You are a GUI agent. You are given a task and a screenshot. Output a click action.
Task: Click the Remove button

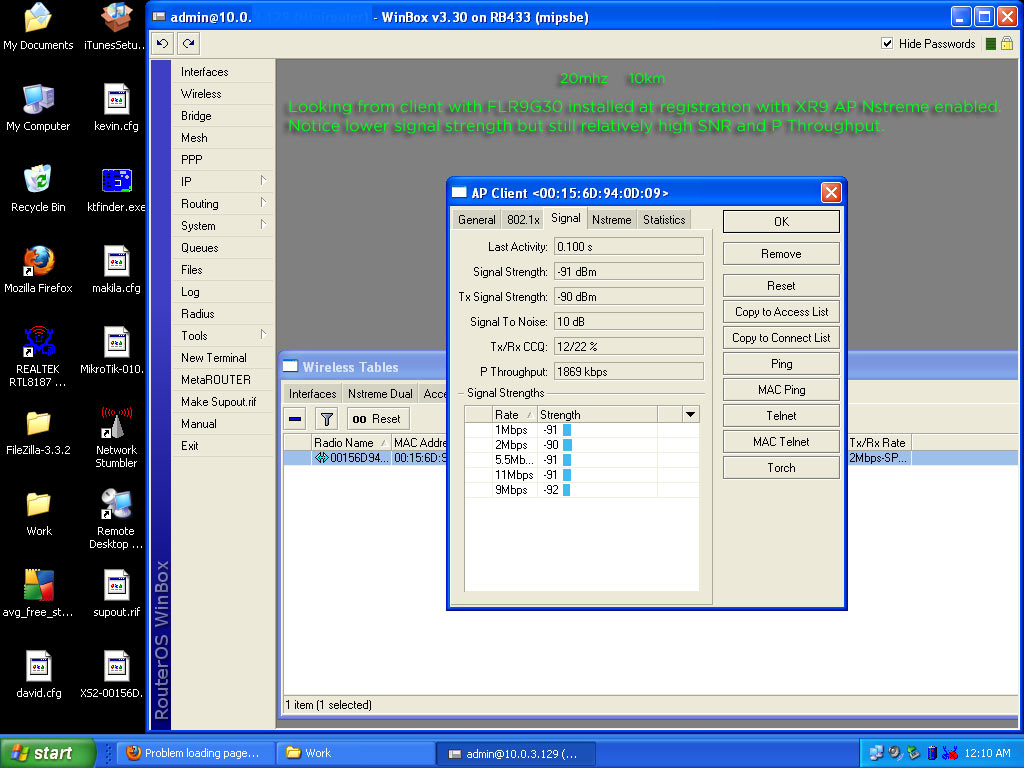point(781,254)
